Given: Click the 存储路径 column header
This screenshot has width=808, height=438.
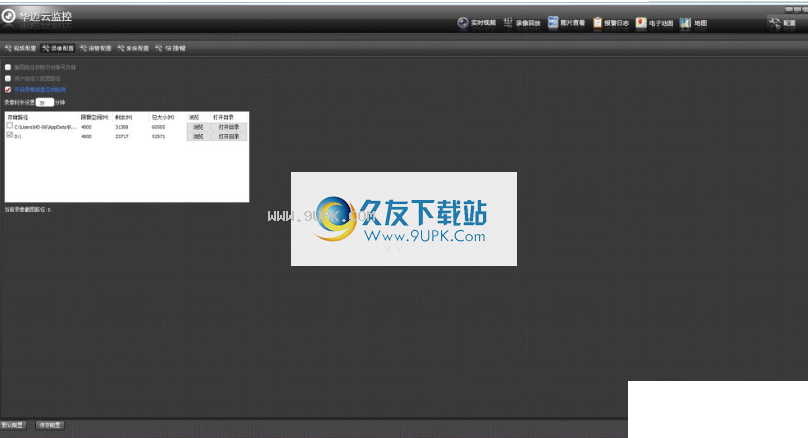Looking at the screenshot, I should coord(18,117).
